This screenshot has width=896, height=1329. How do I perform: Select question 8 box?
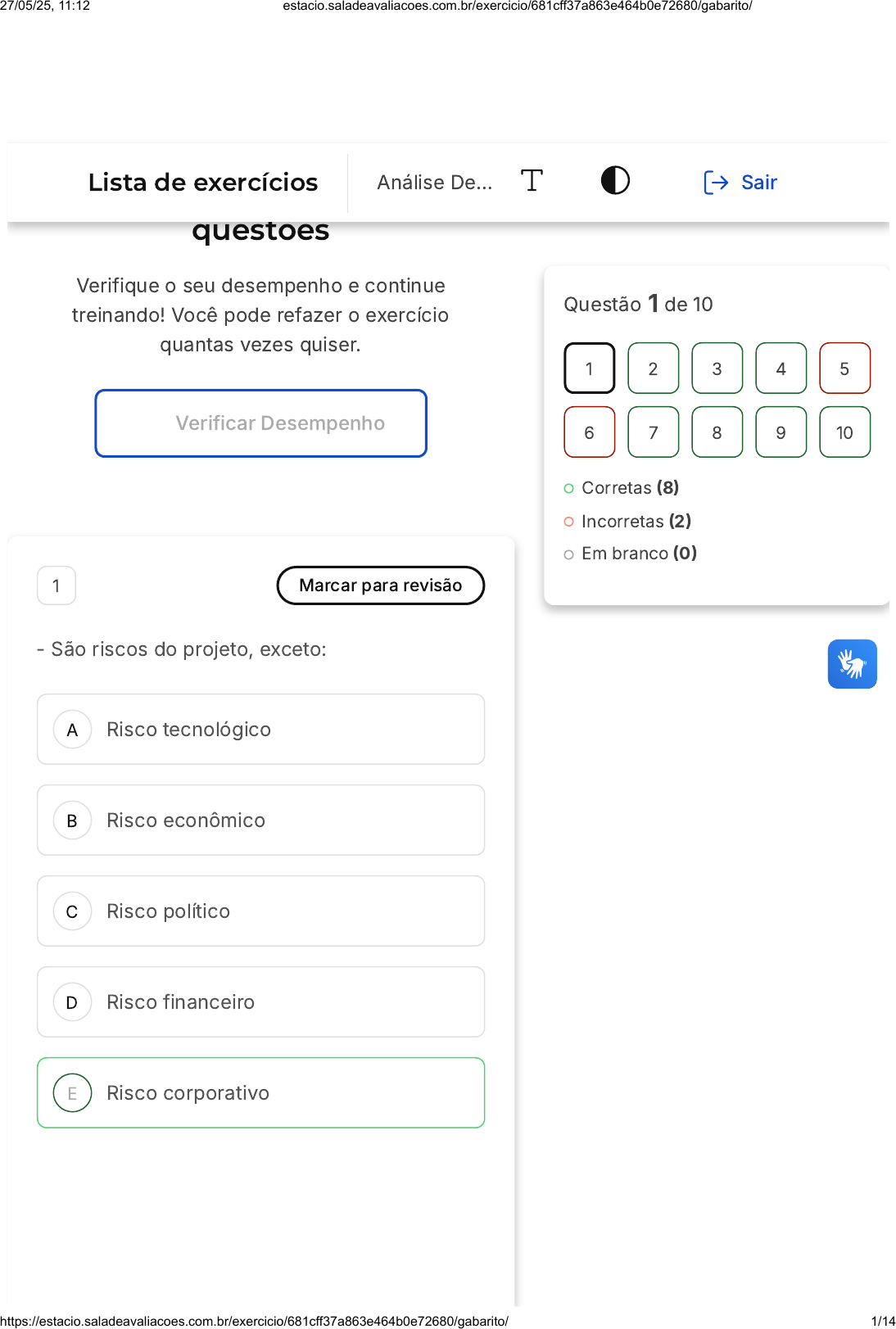tap(717, 432)
